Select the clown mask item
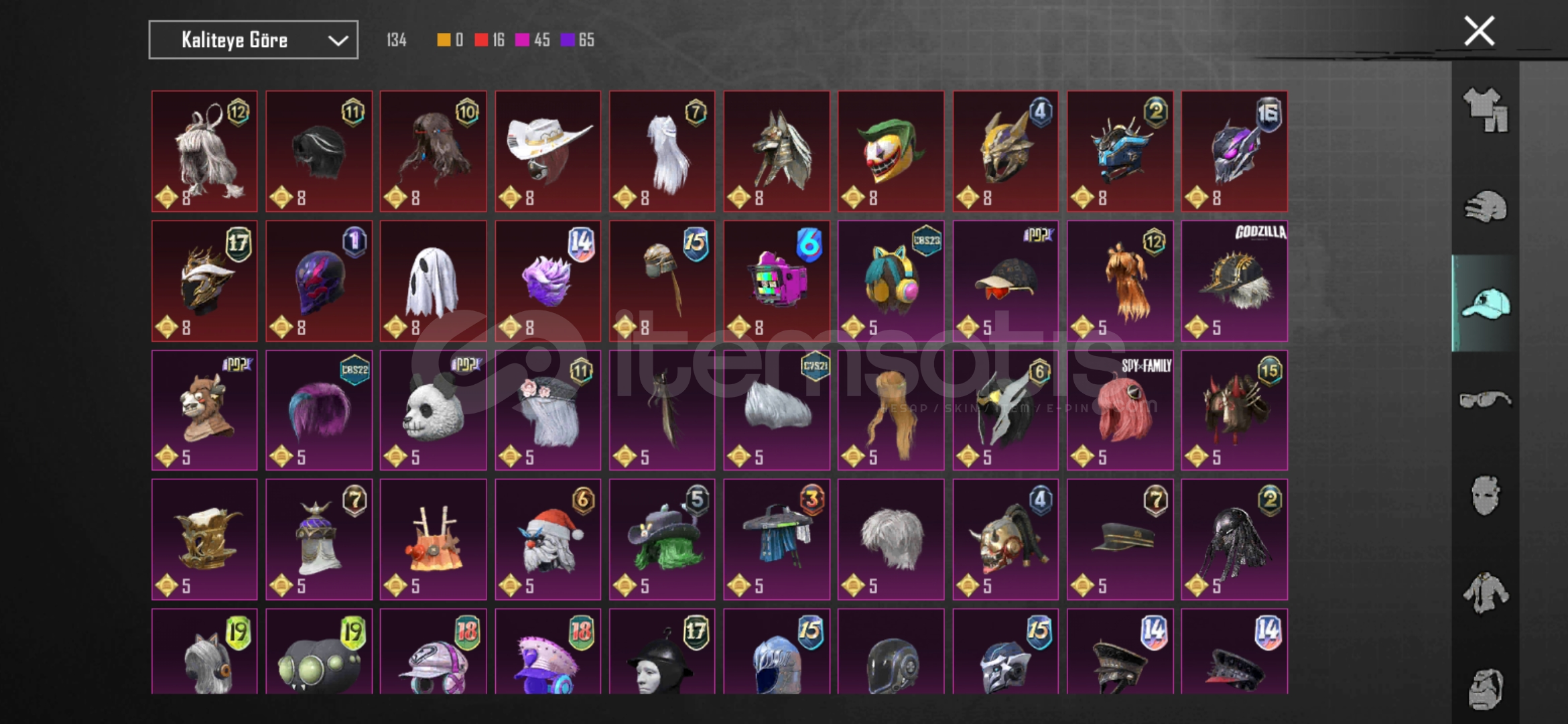This screenshot has width=1568, height=724. (x=891, y=151)
